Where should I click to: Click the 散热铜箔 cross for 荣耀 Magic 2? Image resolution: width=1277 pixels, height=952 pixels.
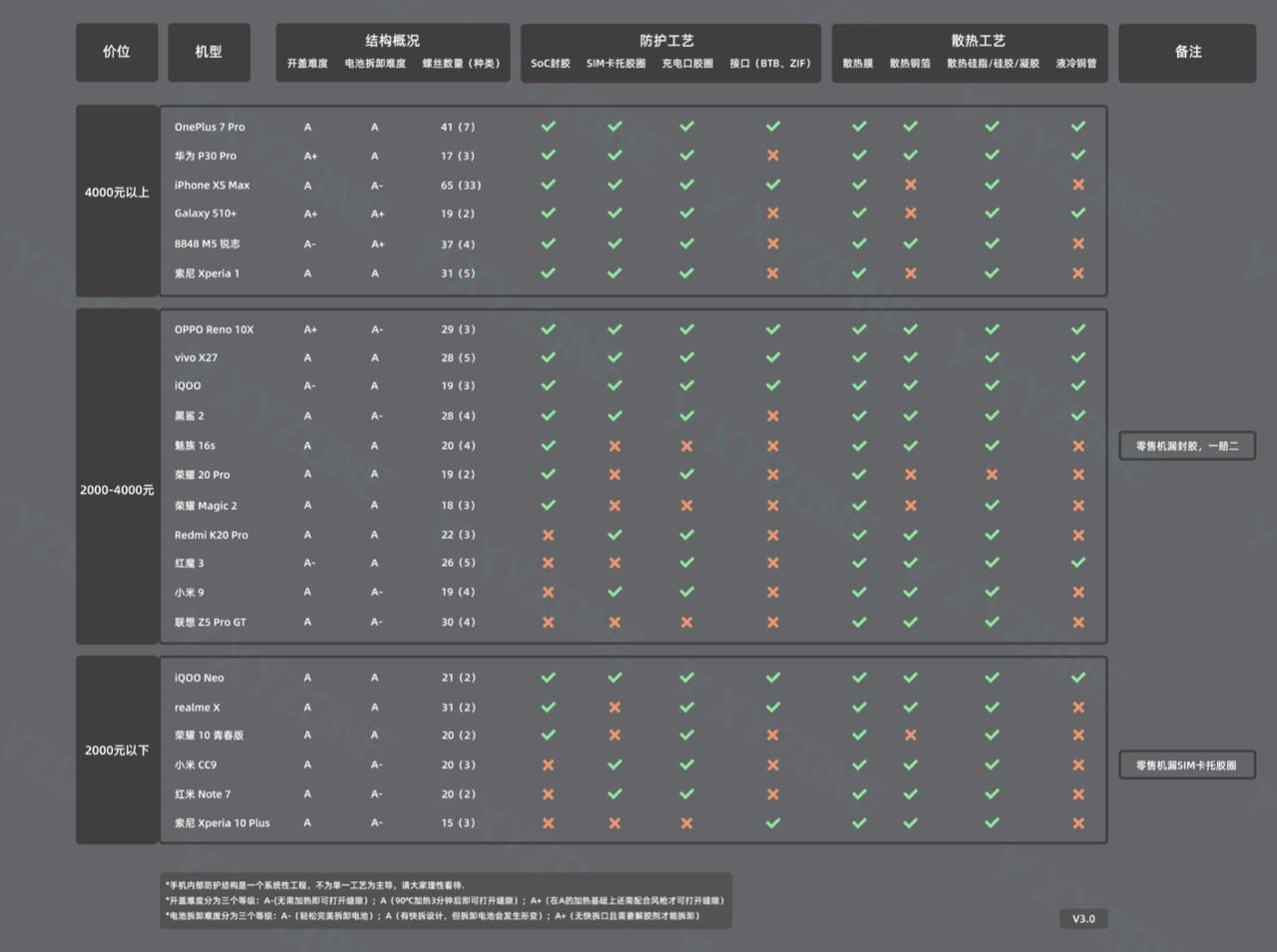click(911, 506)
